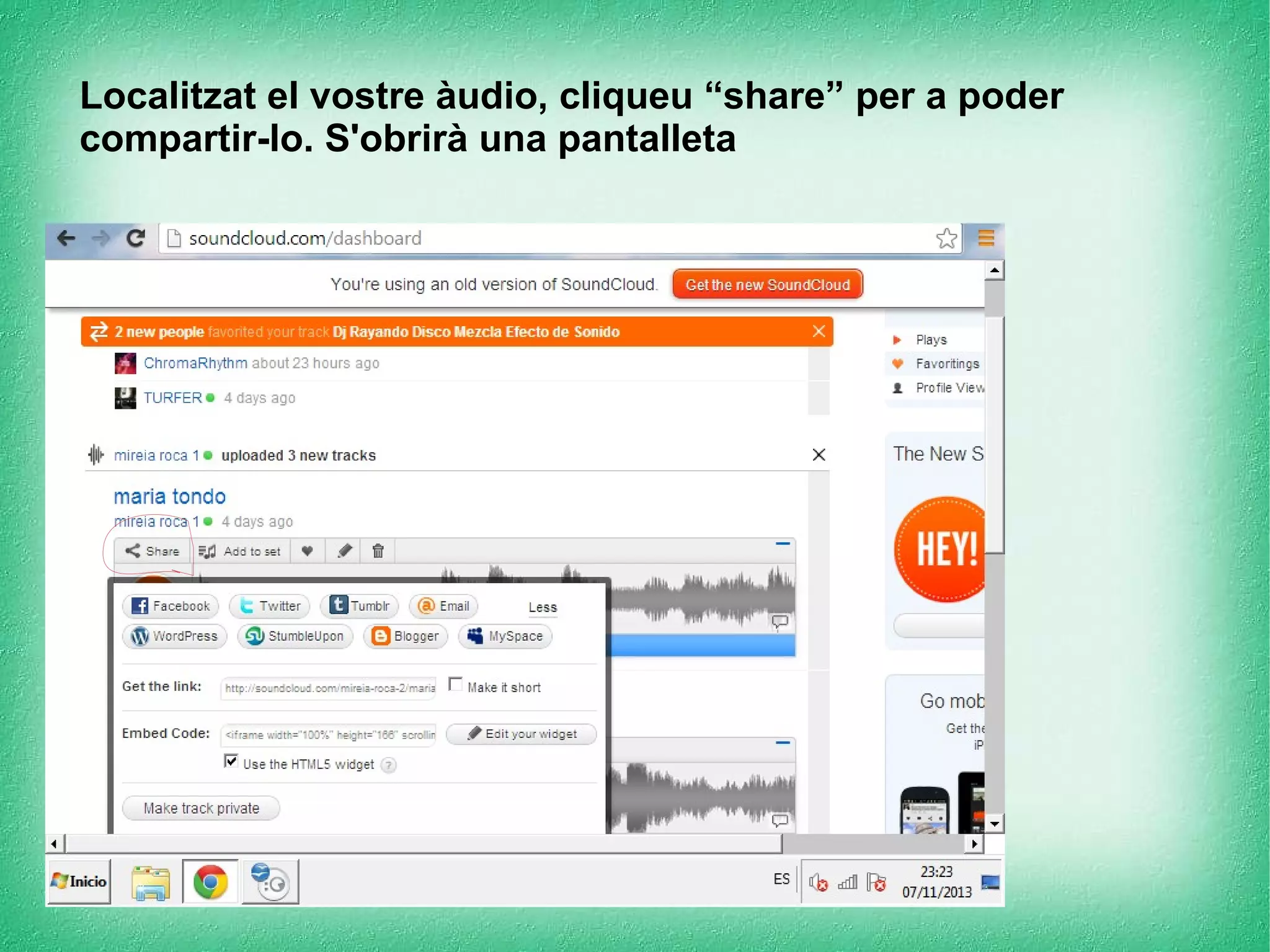Click the network signal tray icon
Viewport: 1270px width, 952px height.
(x=848, y=882)
